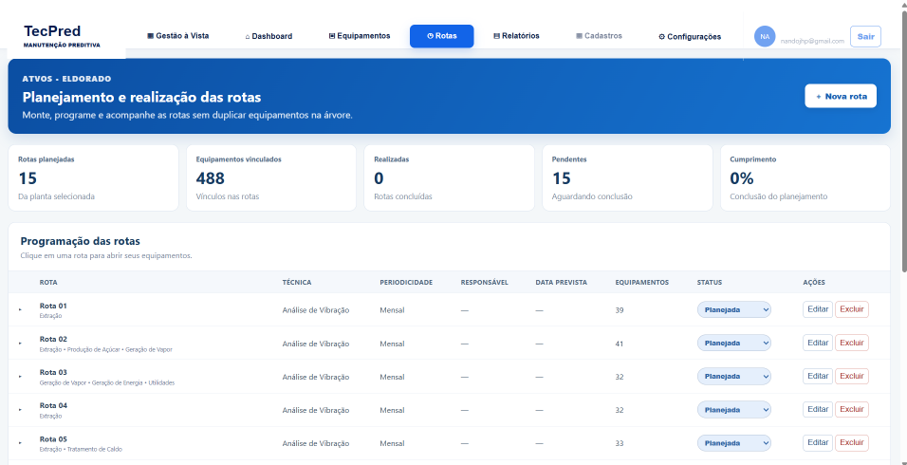The image size is (907, 465).
Task: Open the Gestão à Vista tab
Action: (x=178, y=36)
